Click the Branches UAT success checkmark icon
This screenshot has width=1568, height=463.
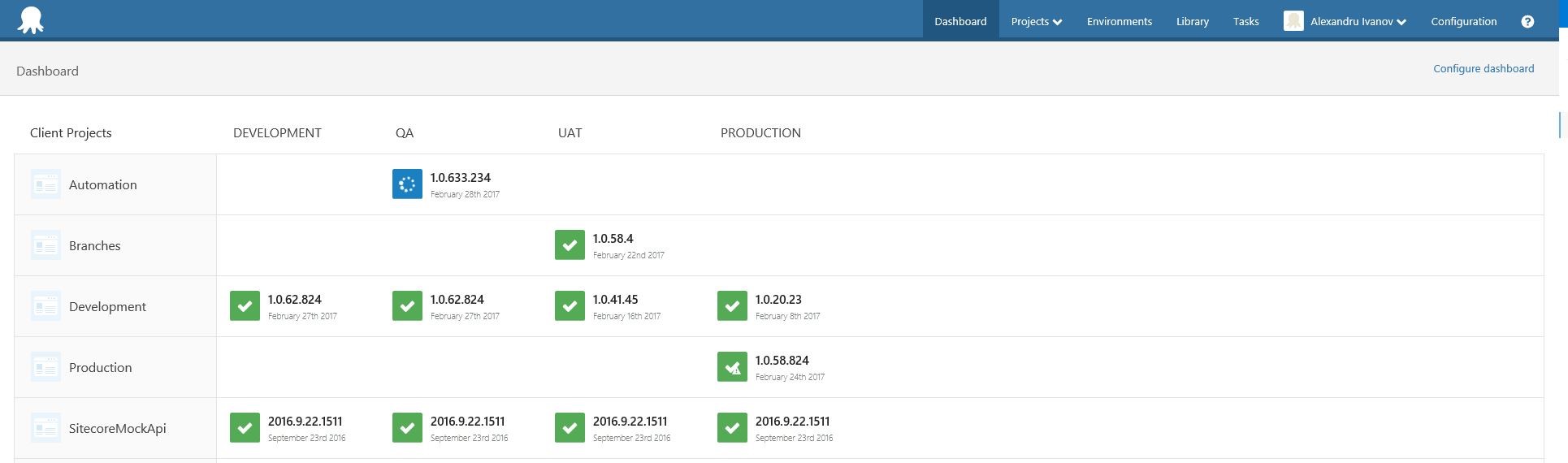tap(570, 245)
